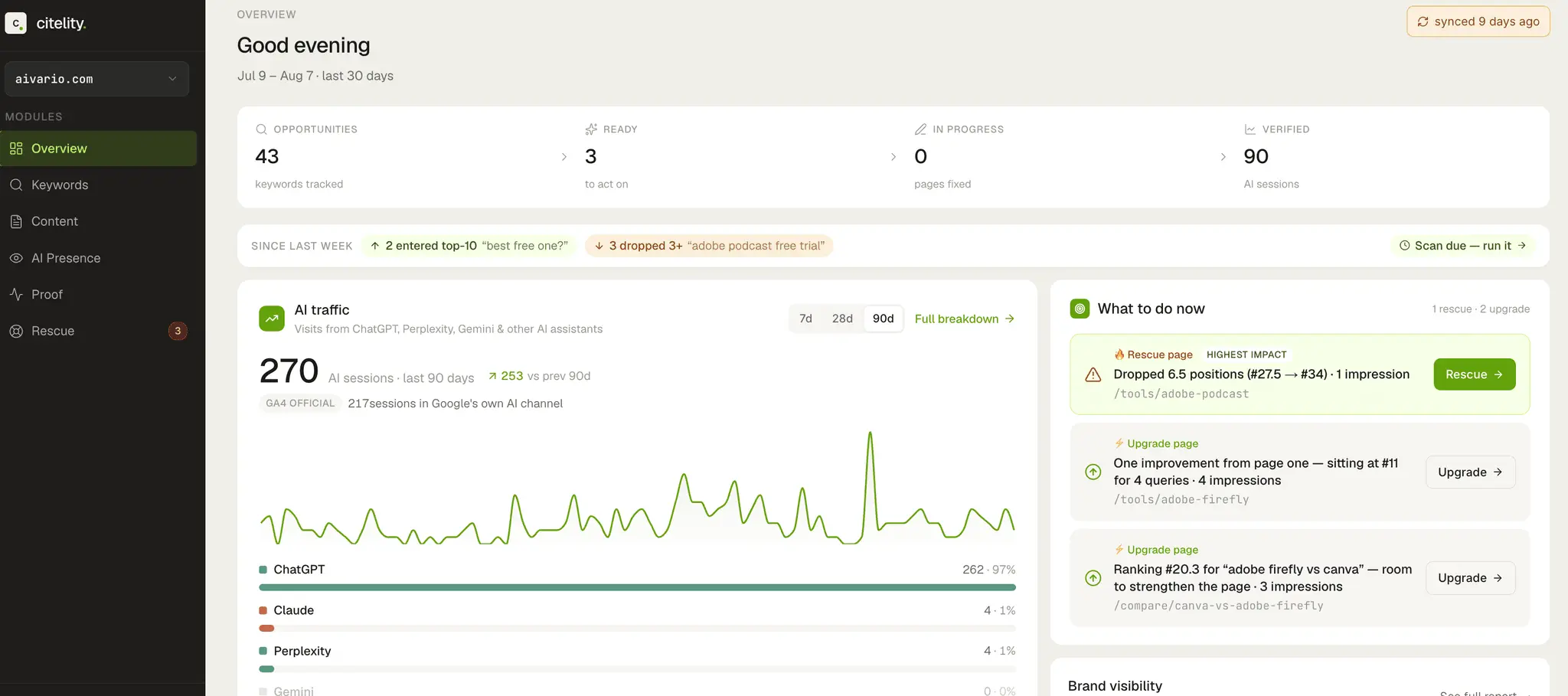Viewport: 1568px width, 696px height.
Task: Click chevron after In Progress card
Action: (x=1223, y=157)
